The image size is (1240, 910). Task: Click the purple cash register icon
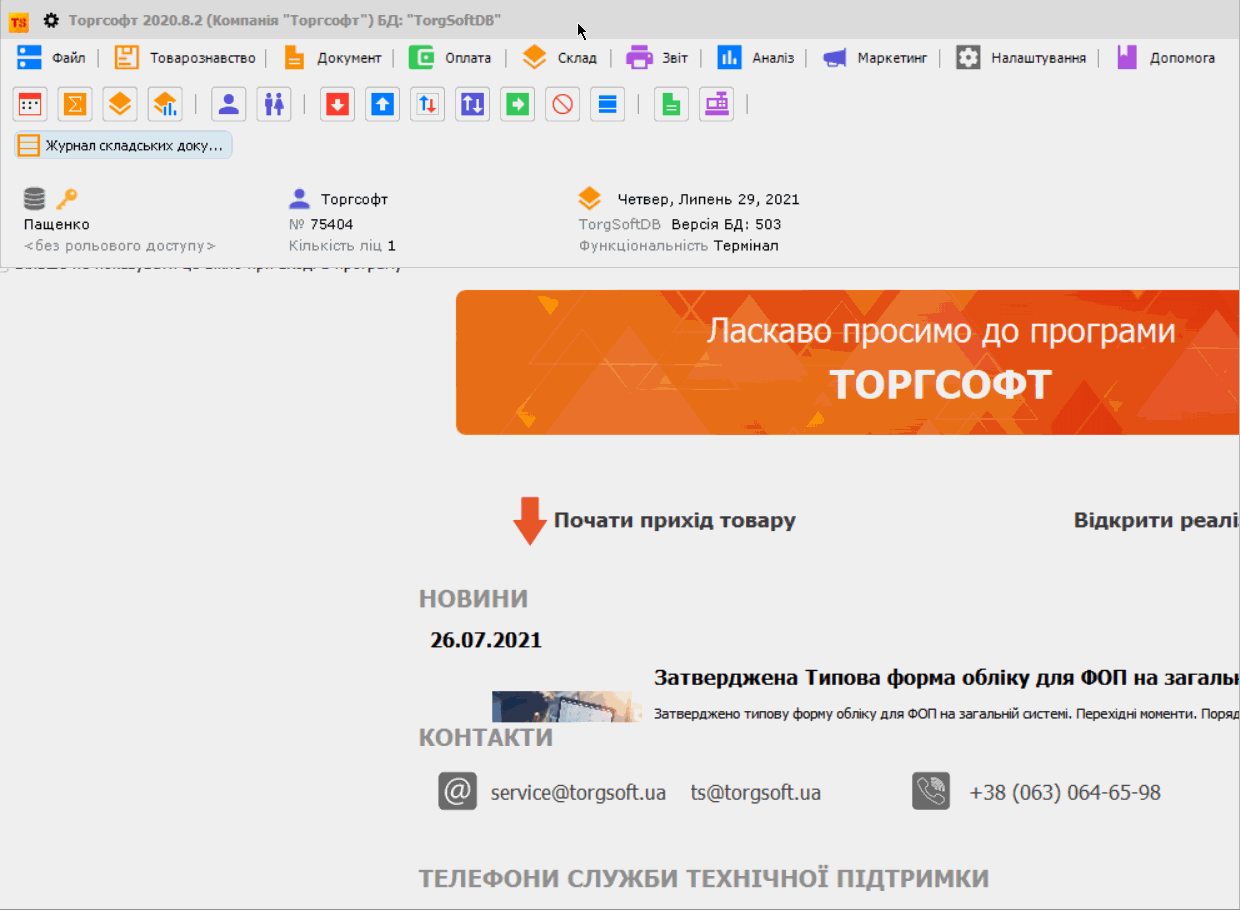(716, 104)
